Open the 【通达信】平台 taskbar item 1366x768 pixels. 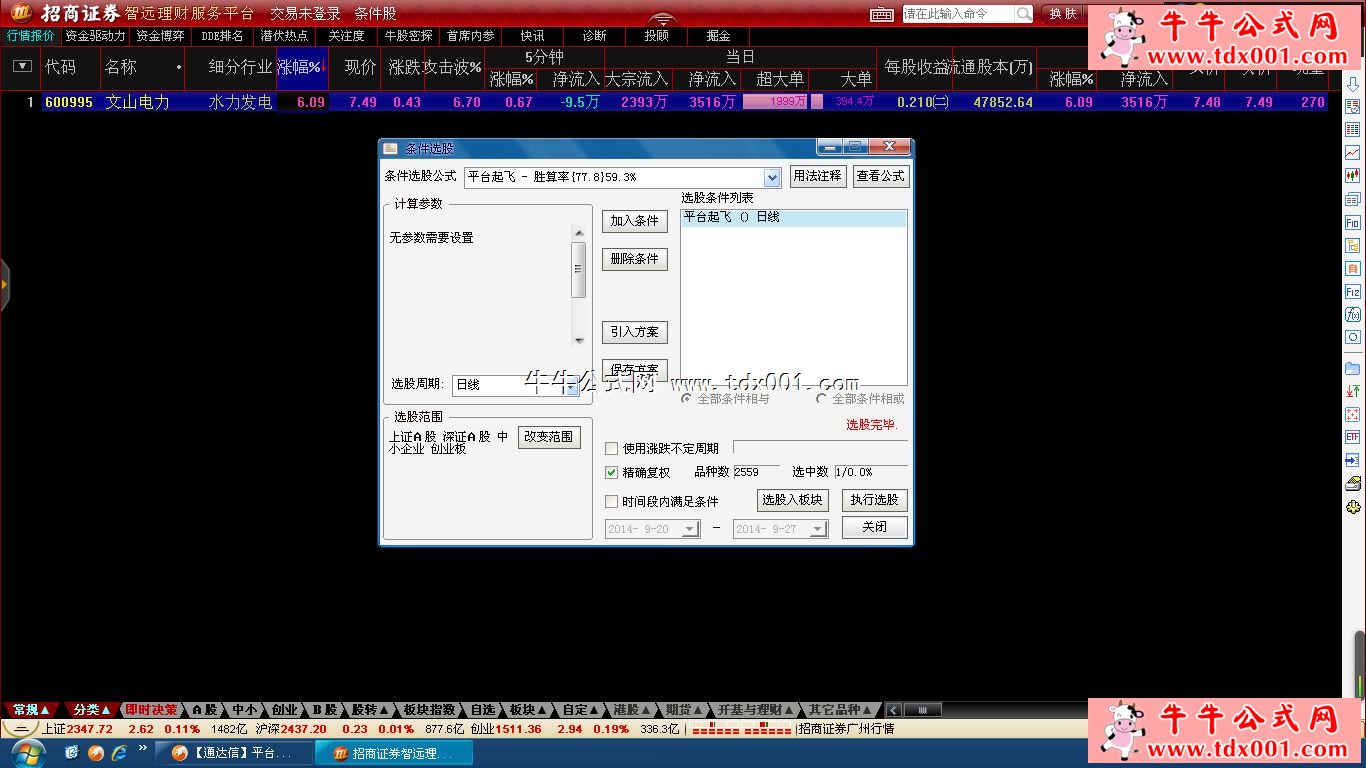coord(232,753)
